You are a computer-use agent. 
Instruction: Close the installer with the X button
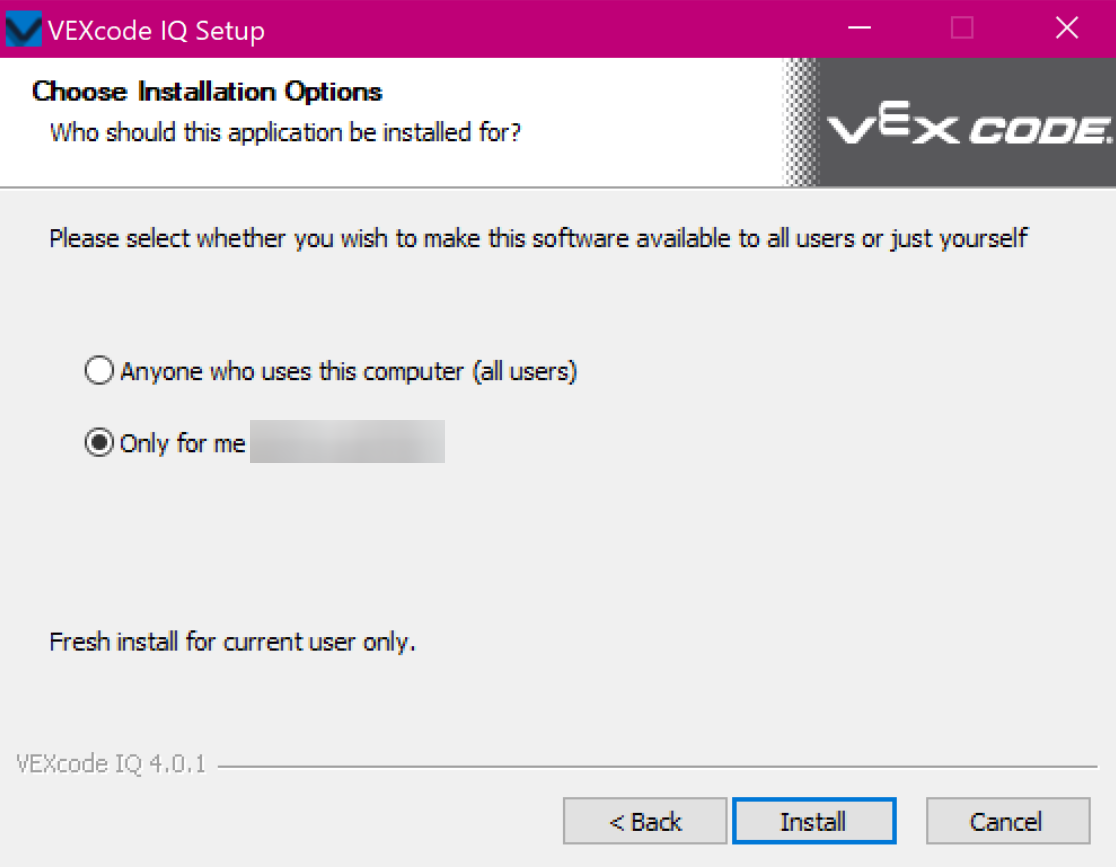point(1065,29)
